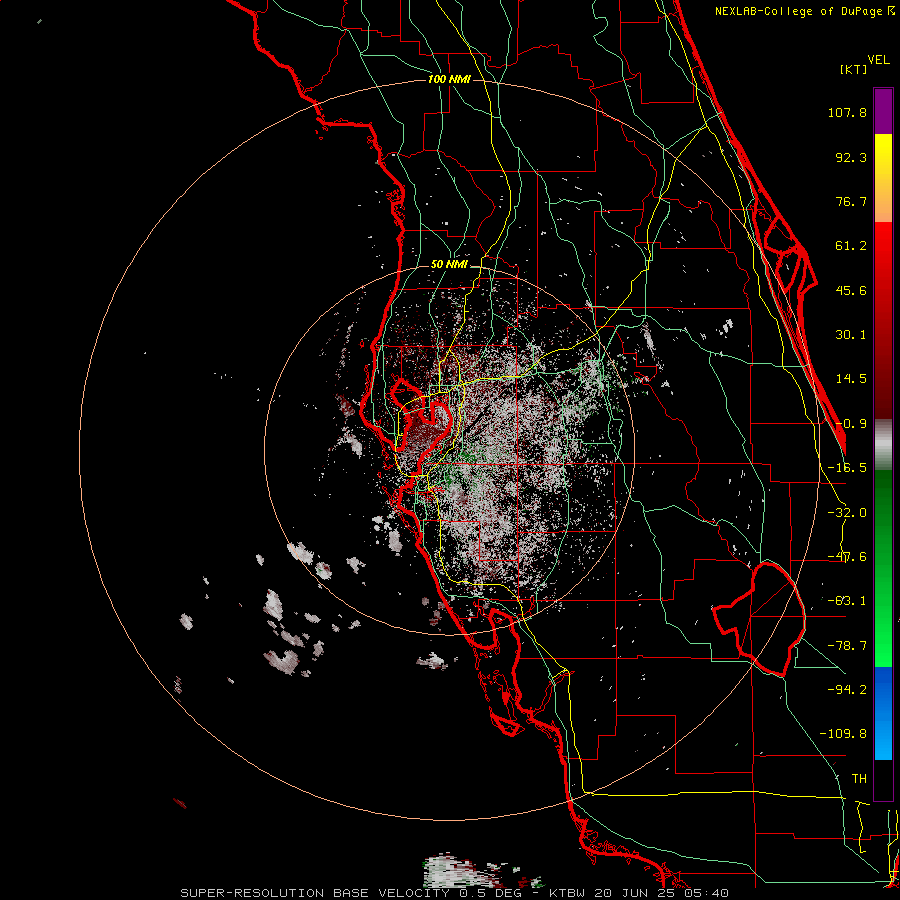Click the NEXLAB-College of DuPage label

(800, 11)
